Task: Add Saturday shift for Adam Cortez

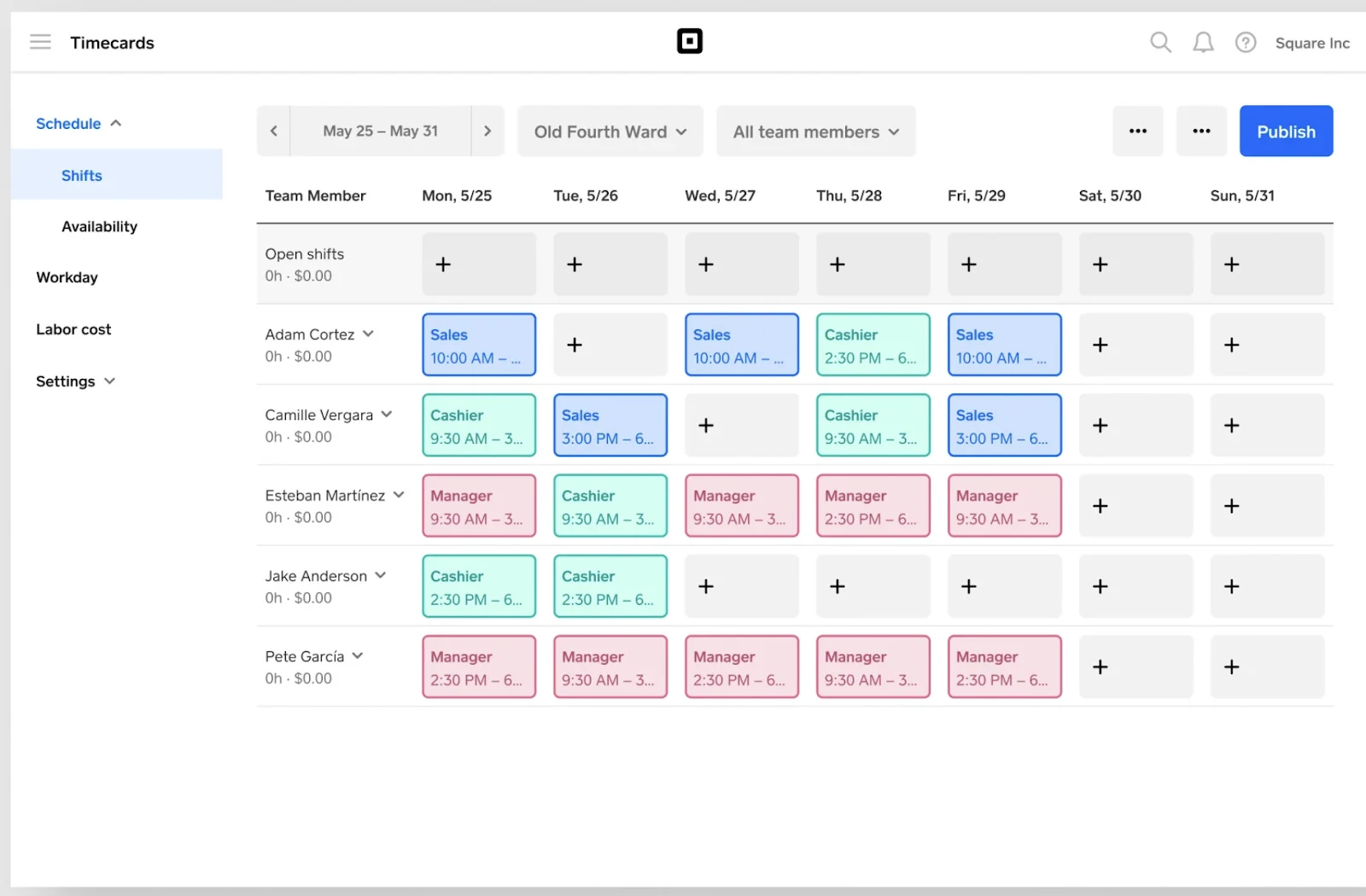Action: [x=1136, y=345]
